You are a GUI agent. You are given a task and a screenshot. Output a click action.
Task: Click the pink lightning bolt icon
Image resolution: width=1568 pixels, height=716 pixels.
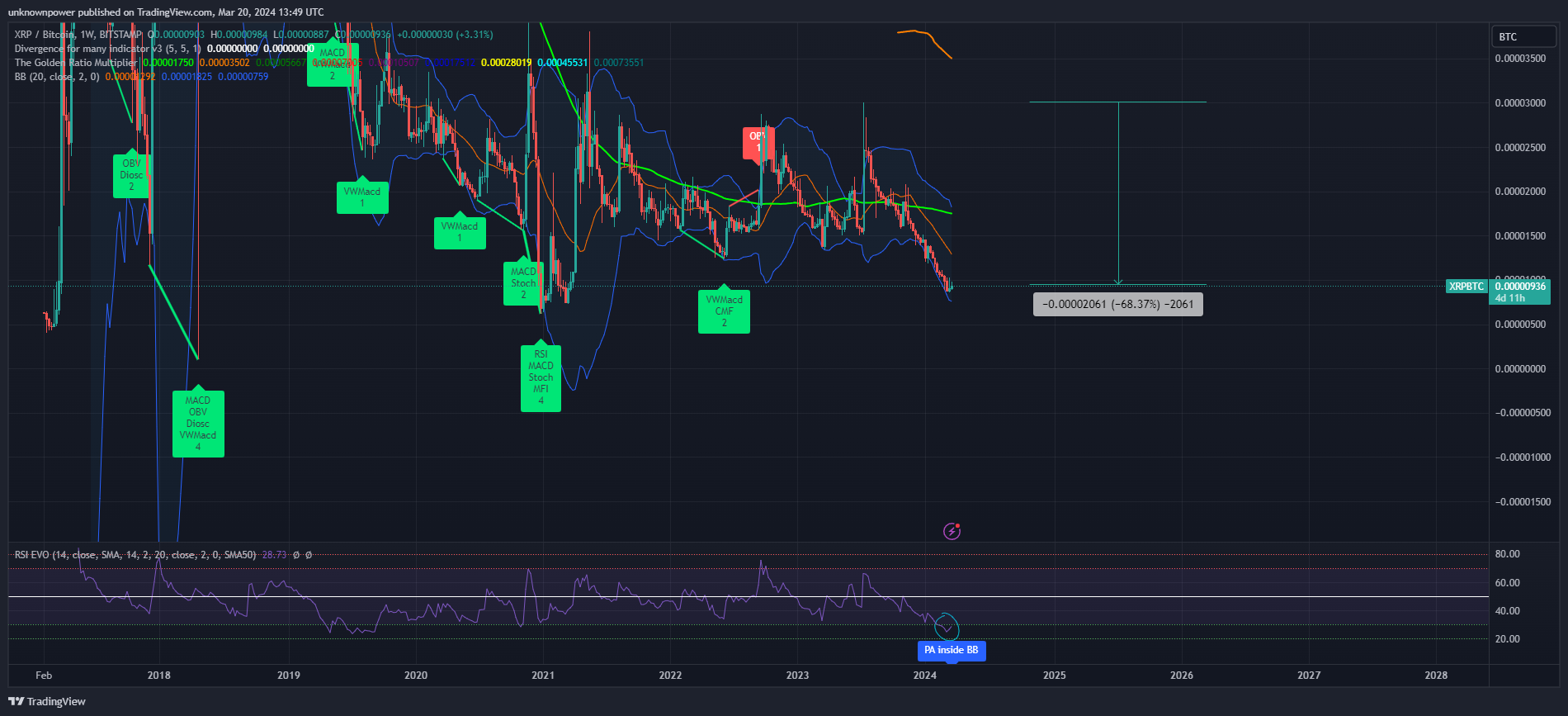coord(952,531)
